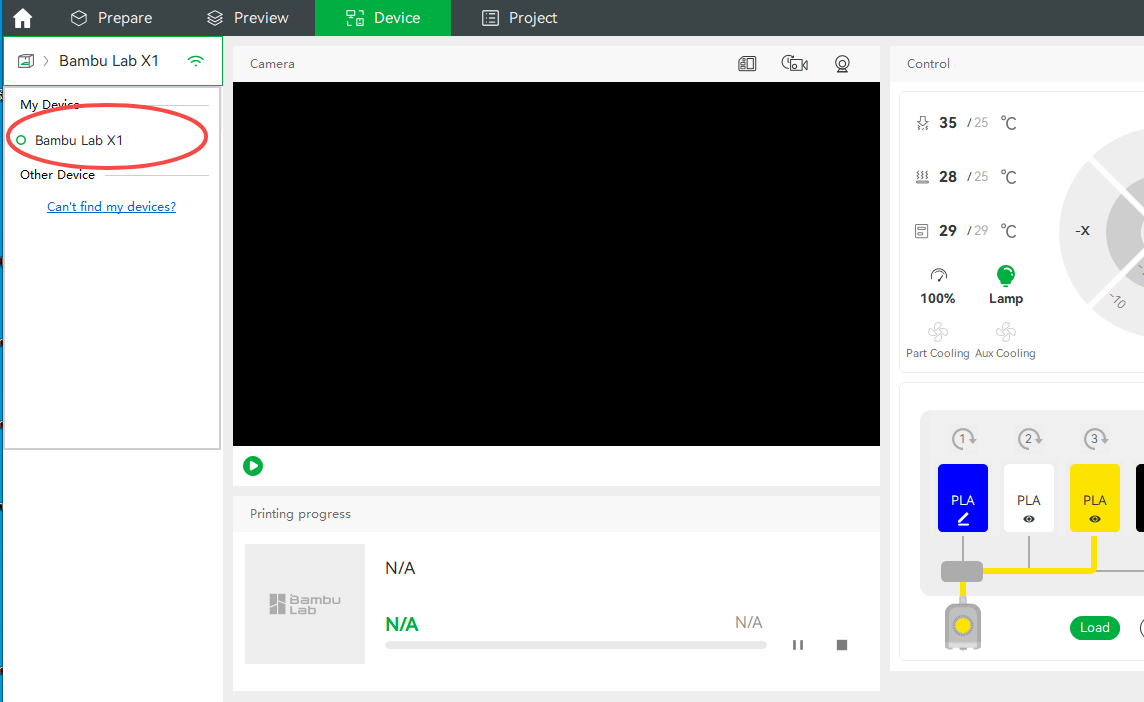Click the Bambu Lab print thumbnail
The height and width of the screenshot is (702, 1144).
click(305, 604)
